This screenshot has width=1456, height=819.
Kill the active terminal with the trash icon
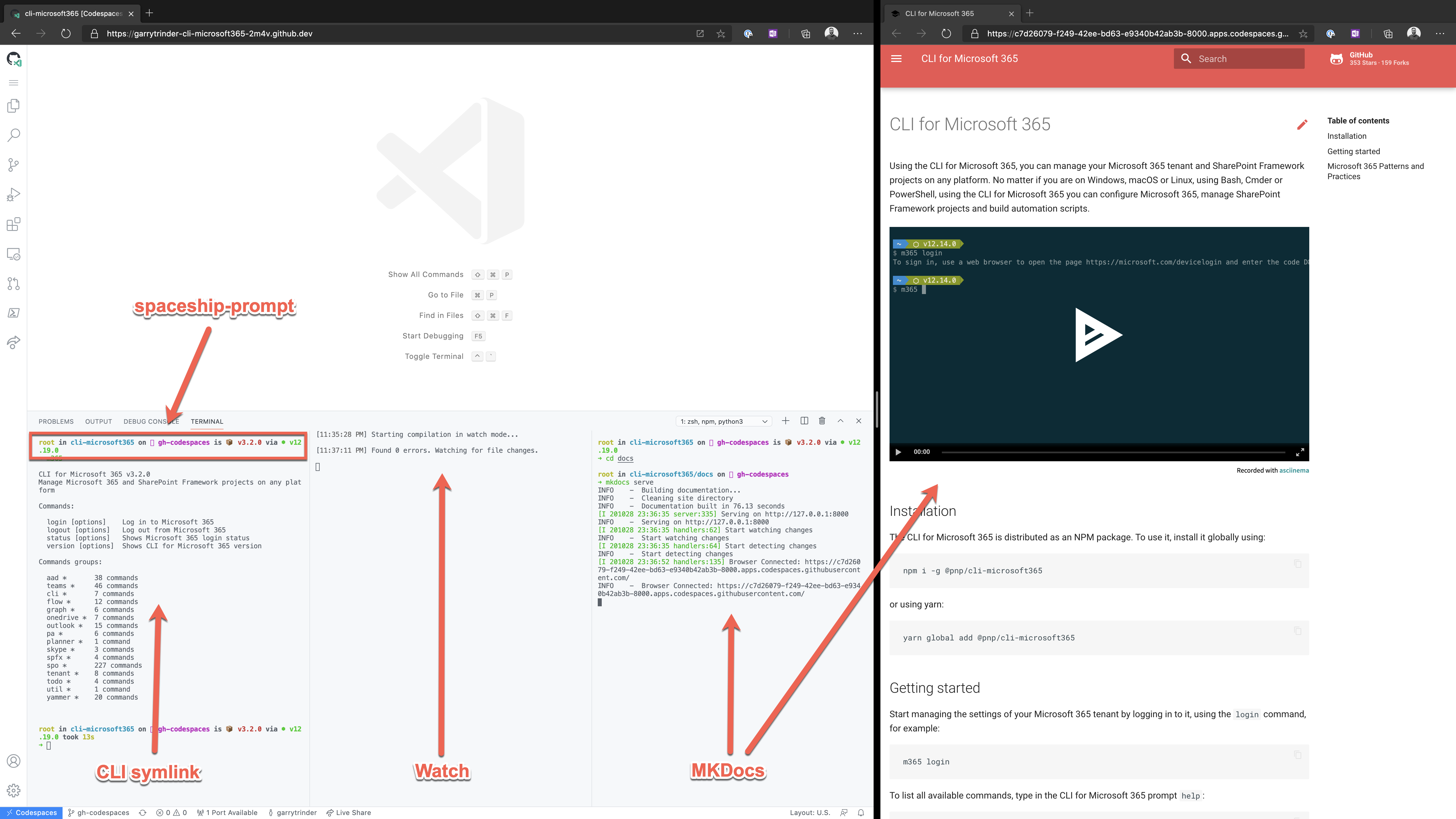(822, 421)
